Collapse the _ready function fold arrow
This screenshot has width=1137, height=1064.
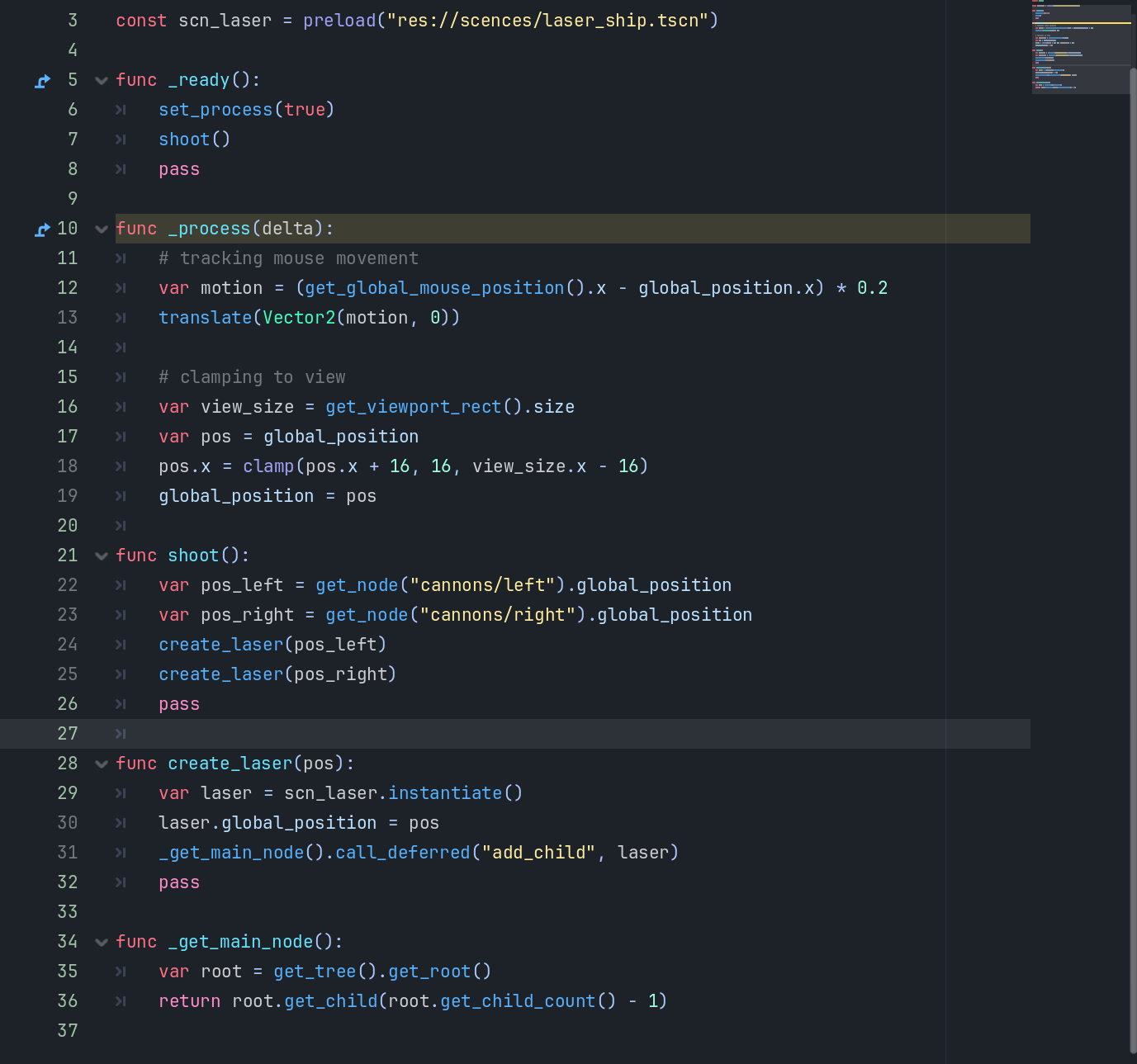pyautogui.click(x=102, y=81)
